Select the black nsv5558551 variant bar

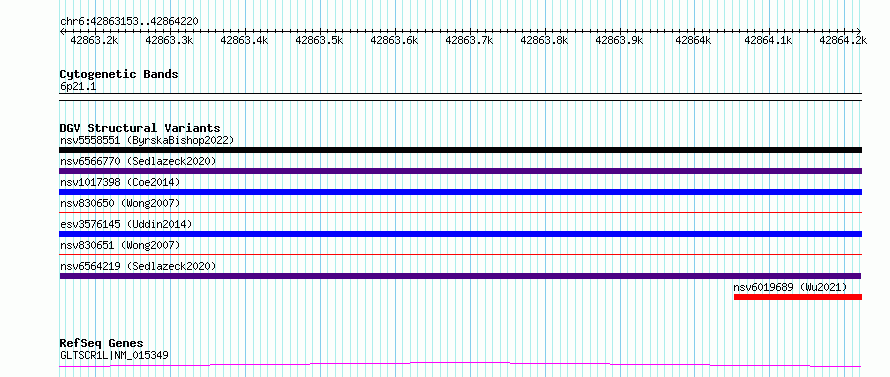click(460, 150)
